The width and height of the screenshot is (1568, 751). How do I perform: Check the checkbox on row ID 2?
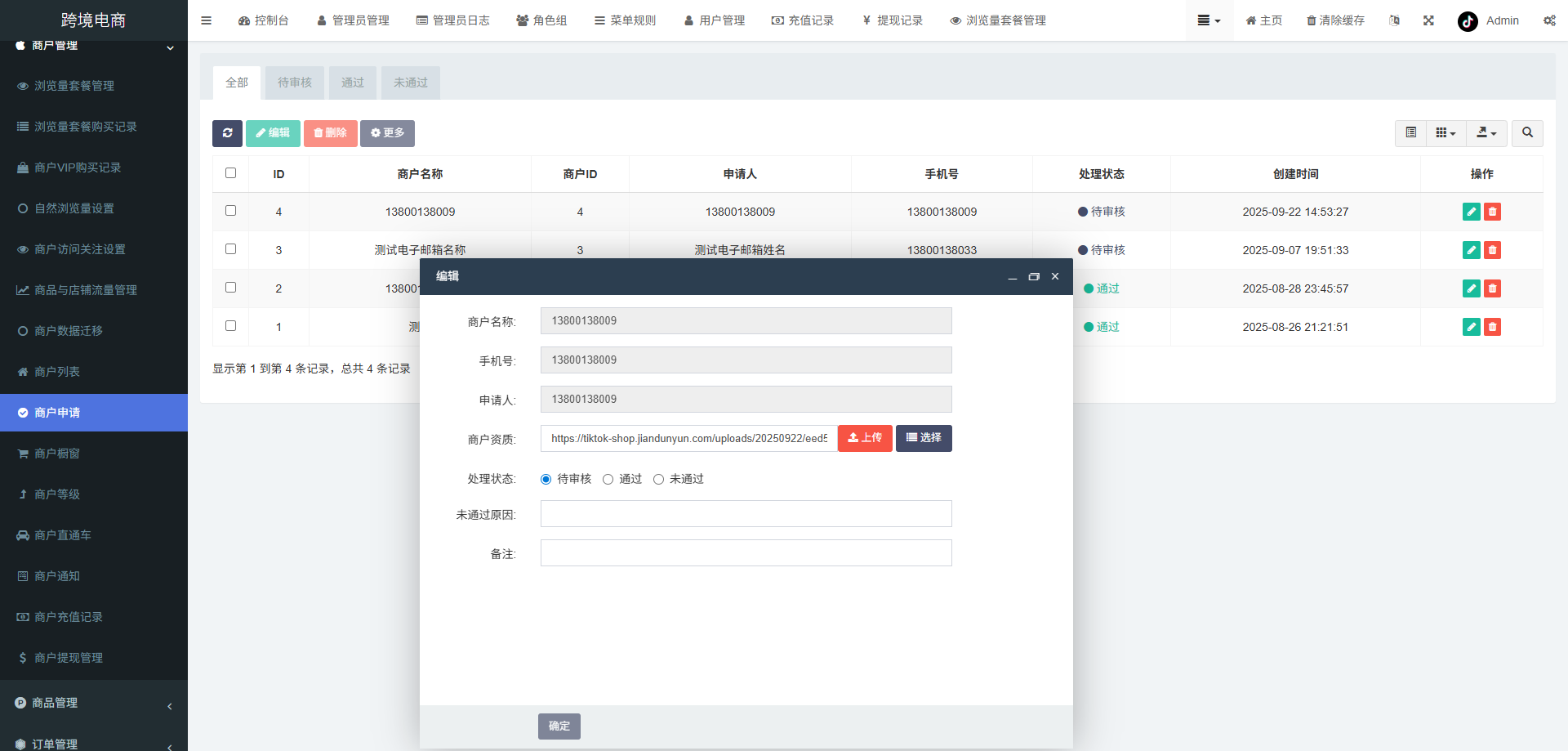[x=230, y=287]
